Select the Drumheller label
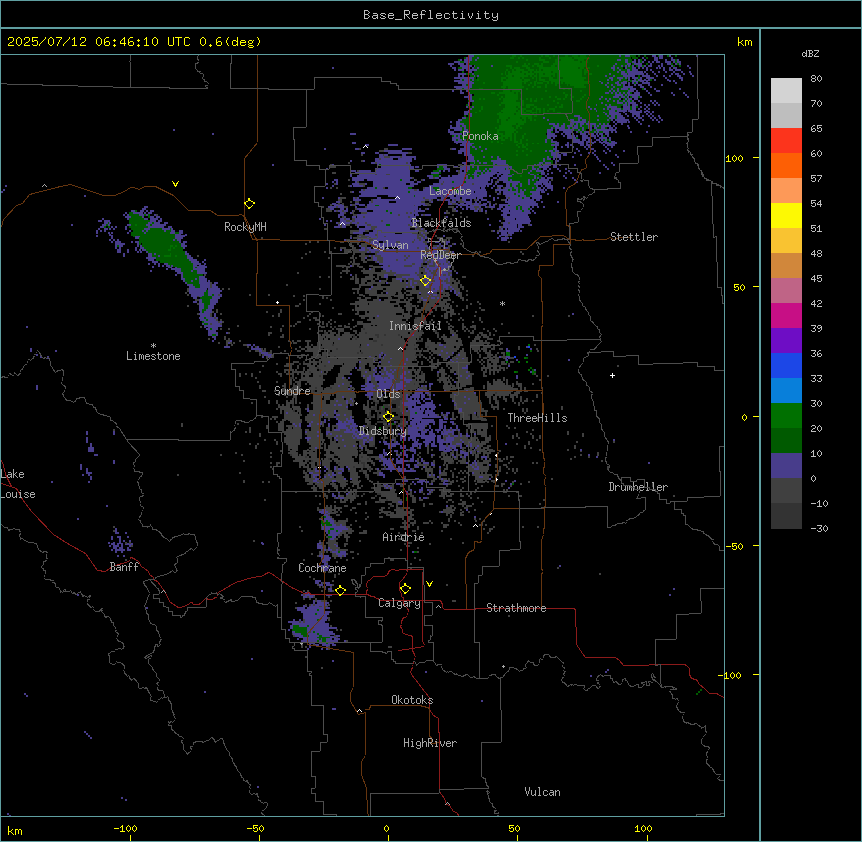 tap(638, 487)
